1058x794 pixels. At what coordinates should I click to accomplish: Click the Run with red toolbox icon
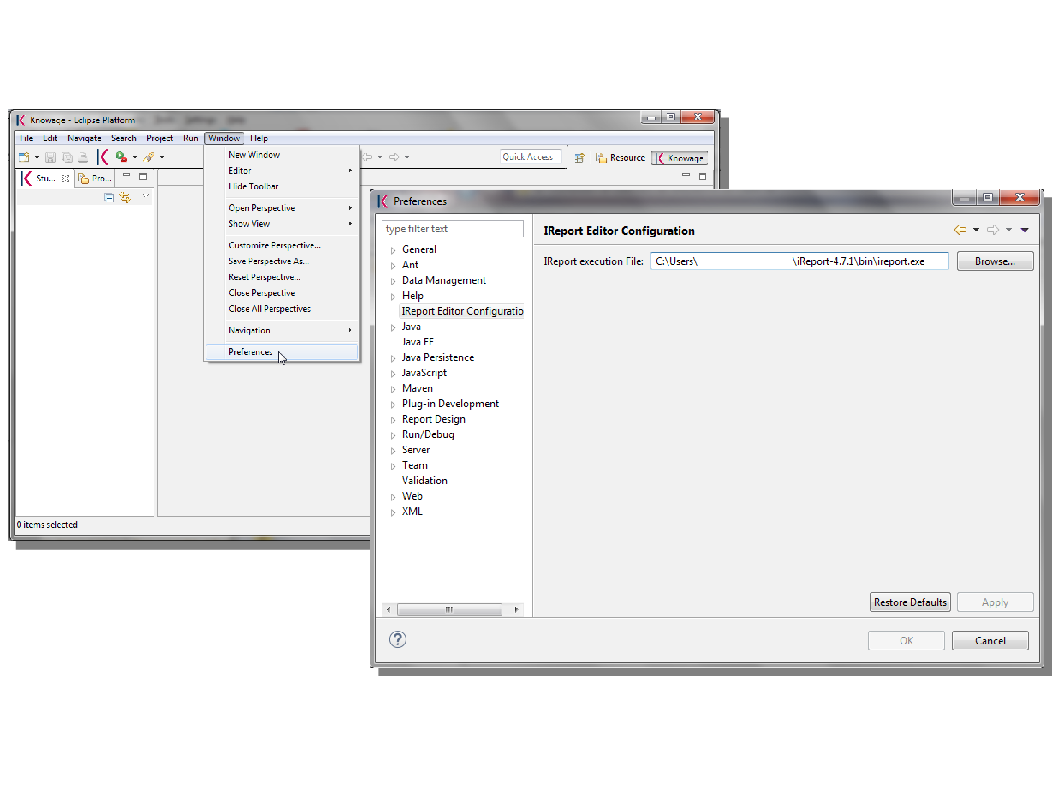click(x=121, y=157)
